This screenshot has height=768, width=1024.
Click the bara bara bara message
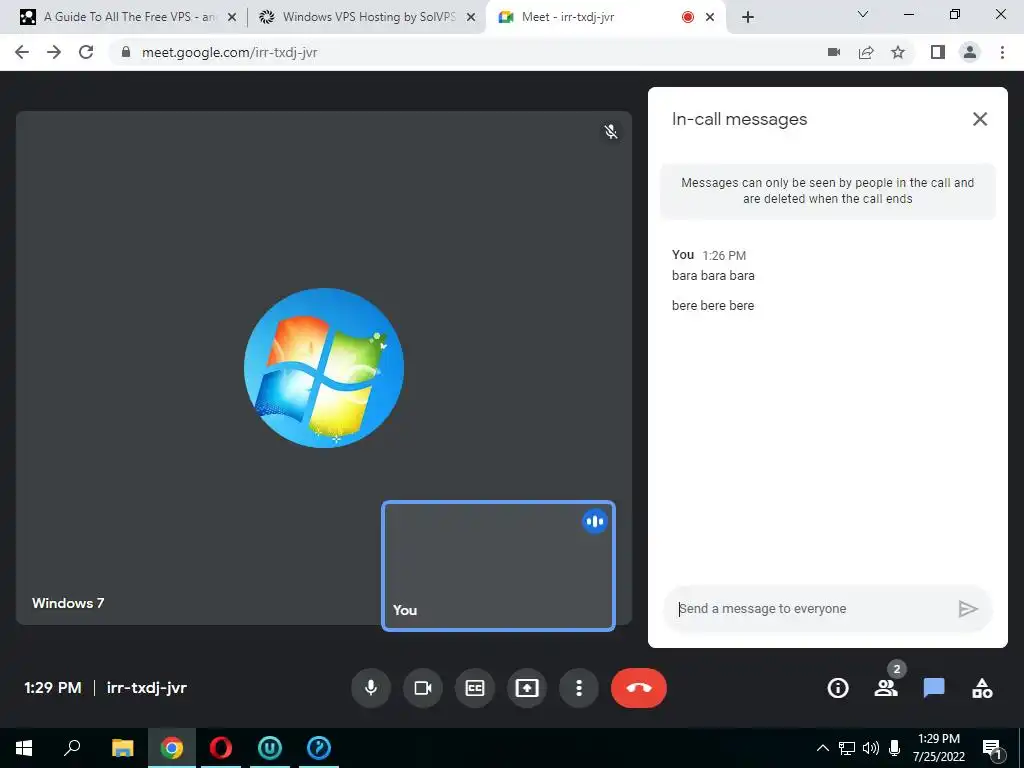(713, 276)
